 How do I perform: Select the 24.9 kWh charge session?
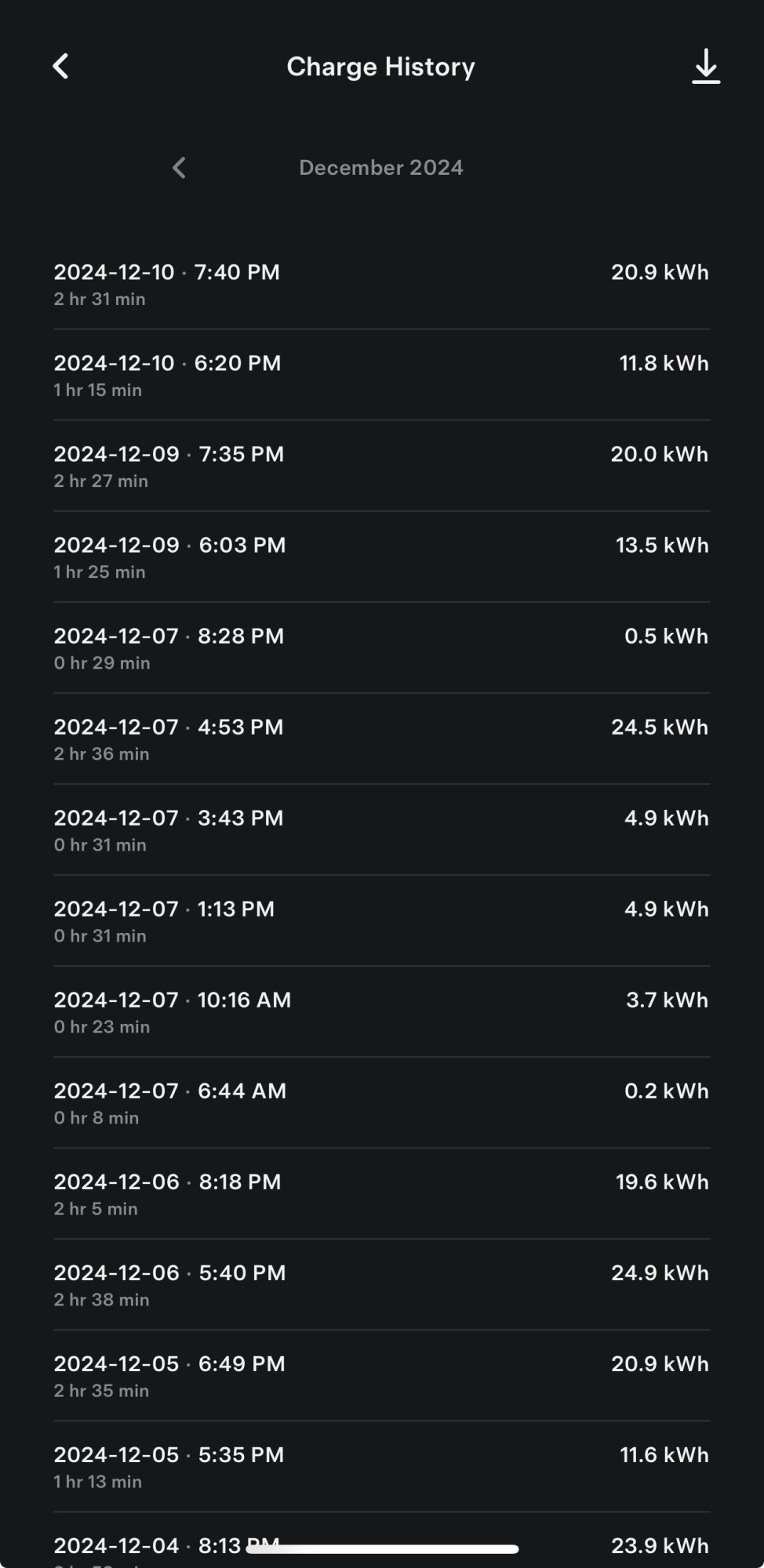pos(381,1284)
